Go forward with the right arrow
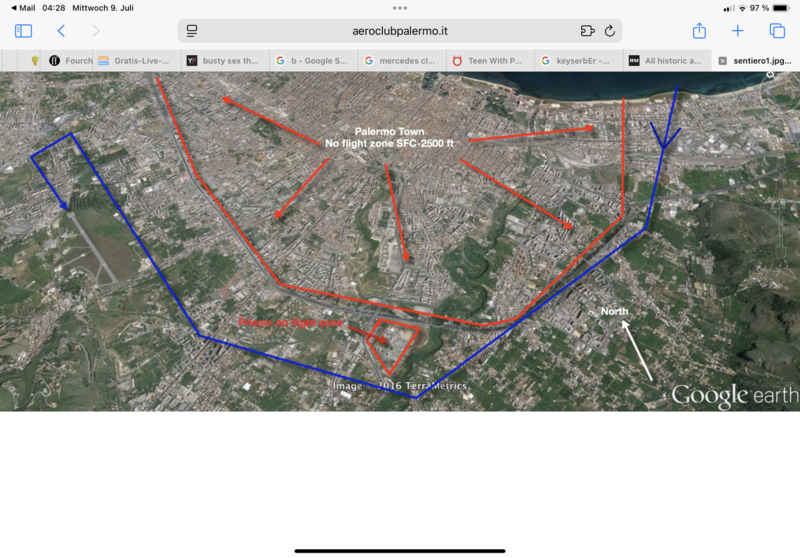This screenshot has width=800, height=558. tap(96, 31)
